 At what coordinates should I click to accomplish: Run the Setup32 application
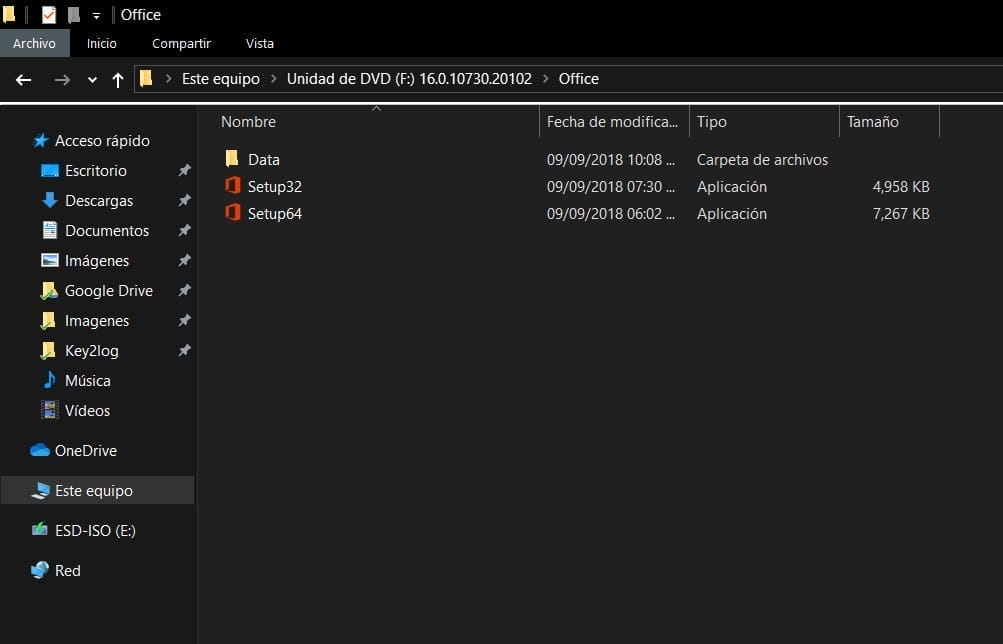pyautogui.click(x=275, y=186)
